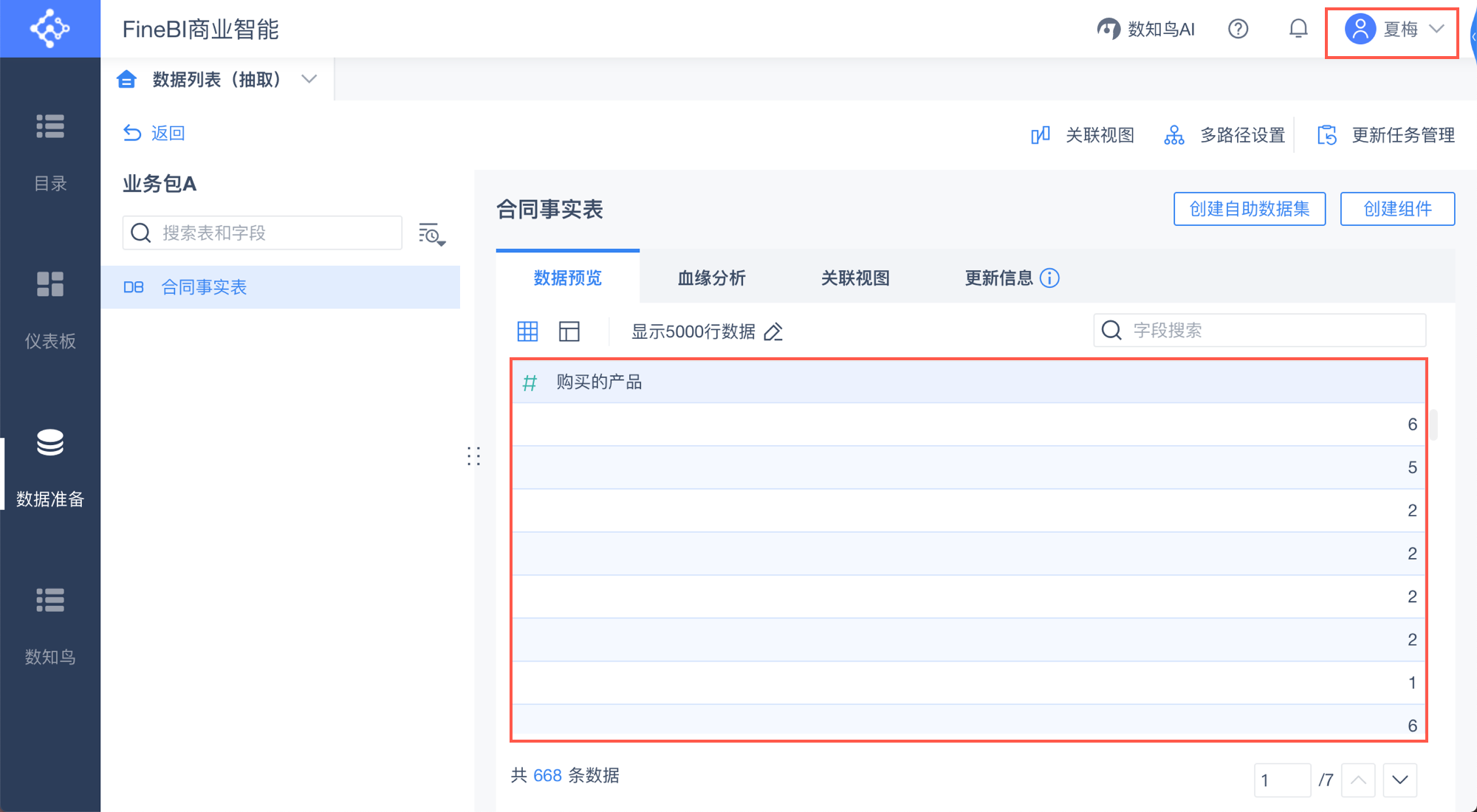Click the edit pencil next to 显示5000行数据
The height and width of the screenshot is (812, 1477).
pos(773,332)
